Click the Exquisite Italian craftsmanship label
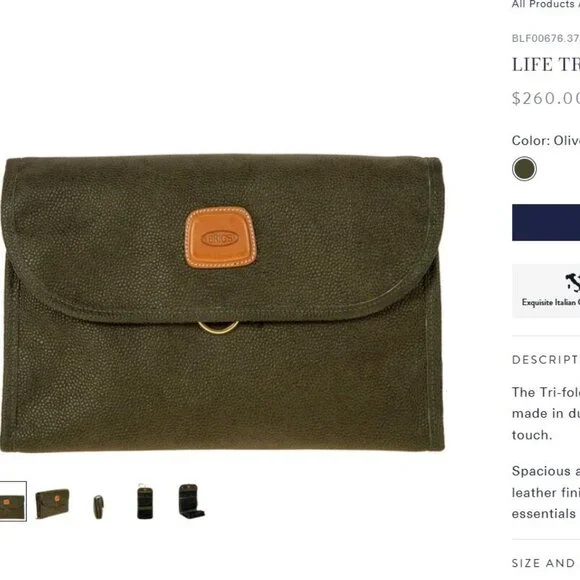This screenshot has height=580, width=580. [x=551, y=303]
